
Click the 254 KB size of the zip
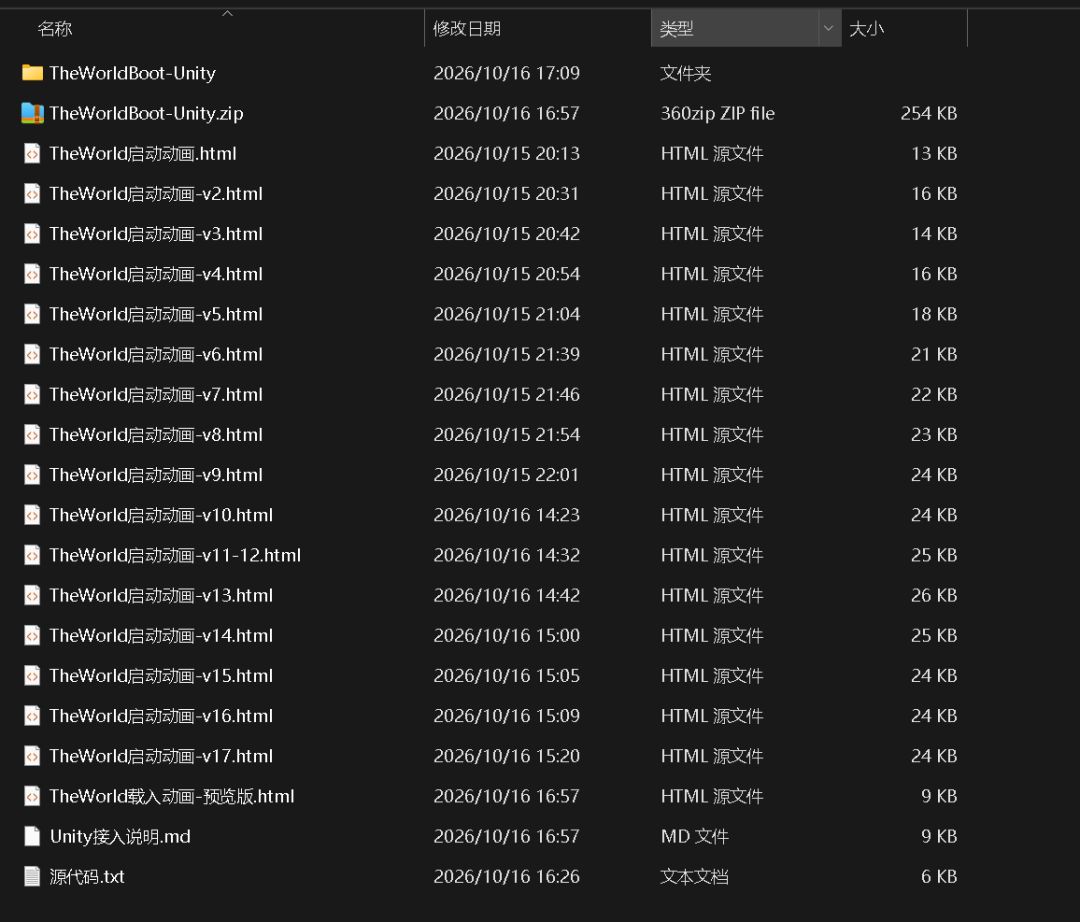click(928, 114)
